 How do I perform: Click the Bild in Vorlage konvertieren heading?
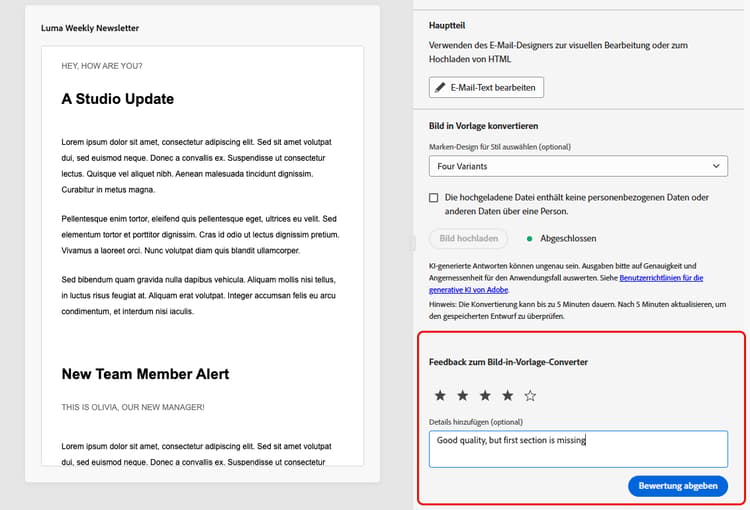tap(484, 126)
